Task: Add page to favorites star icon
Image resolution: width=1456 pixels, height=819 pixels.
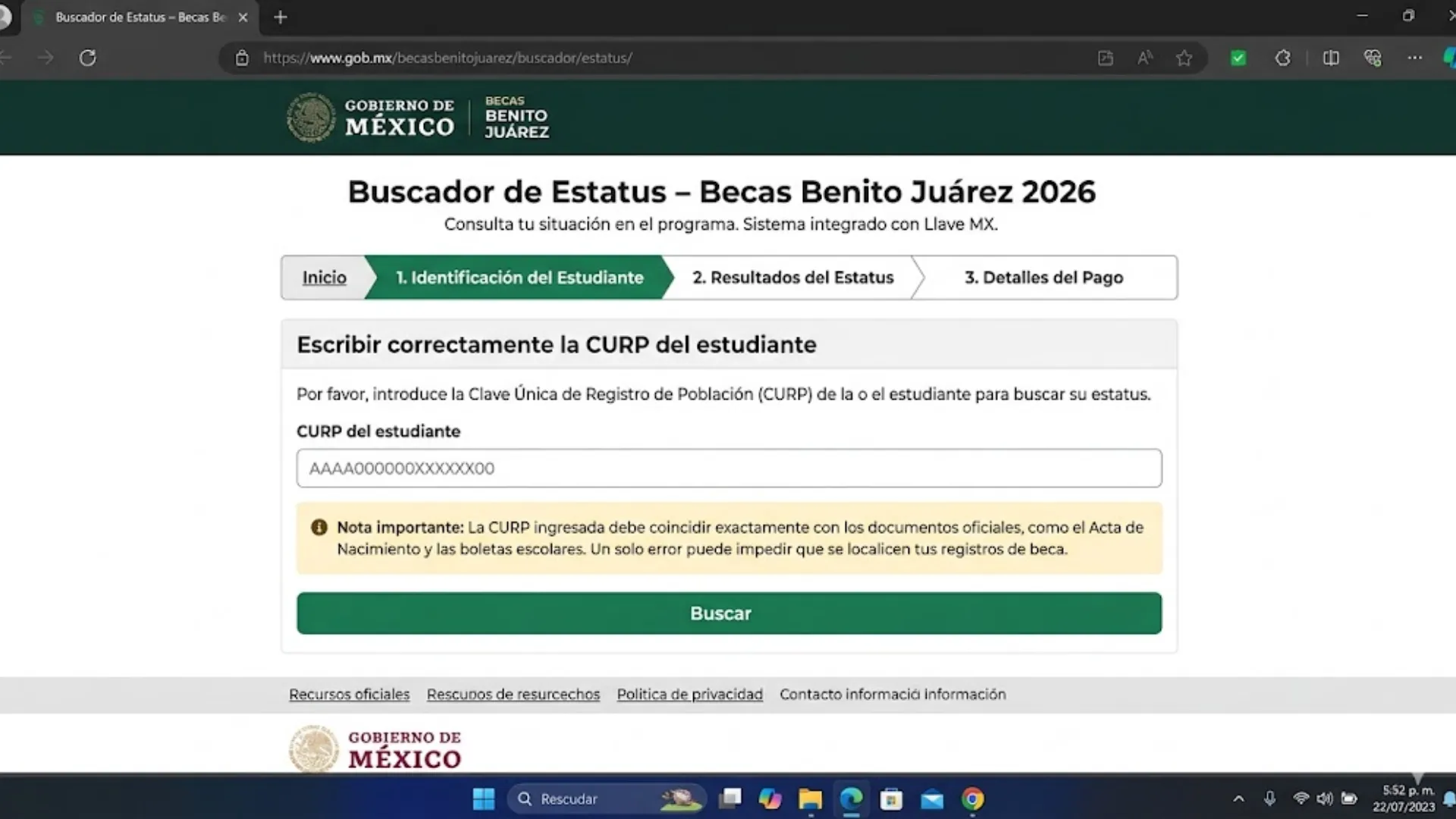Action: pyautogui.click(x=1184, y=58)
